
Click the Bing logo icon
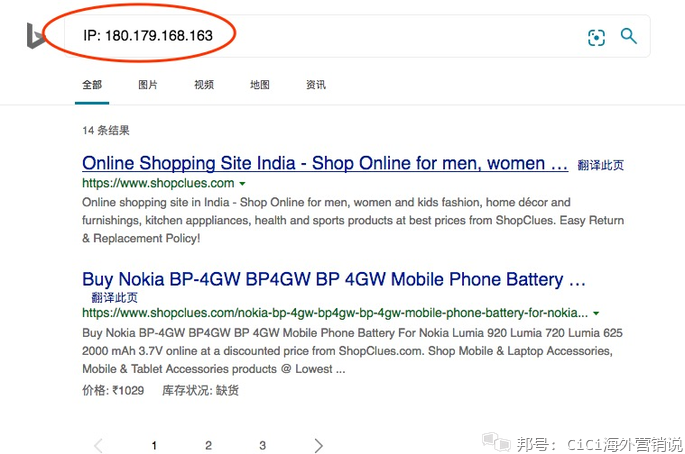coord(35,36)
